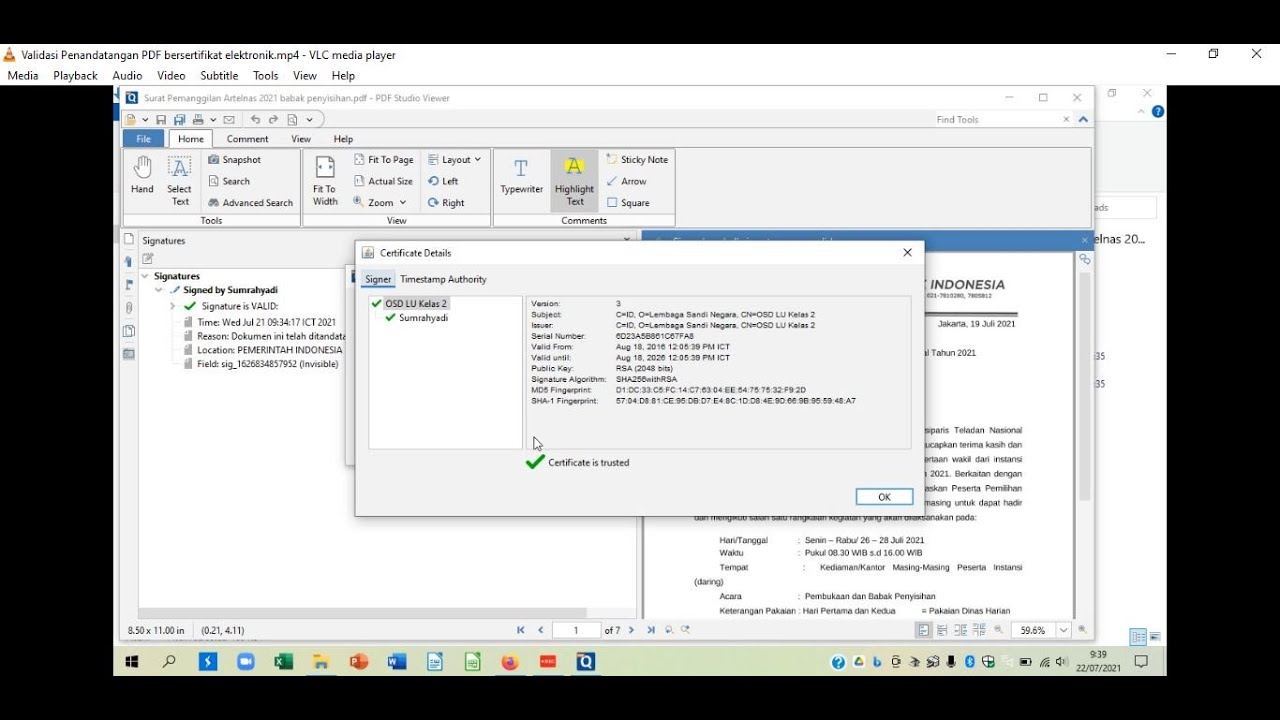Choose Fit To Page view

pyautogui.click(x=383, y=160)
